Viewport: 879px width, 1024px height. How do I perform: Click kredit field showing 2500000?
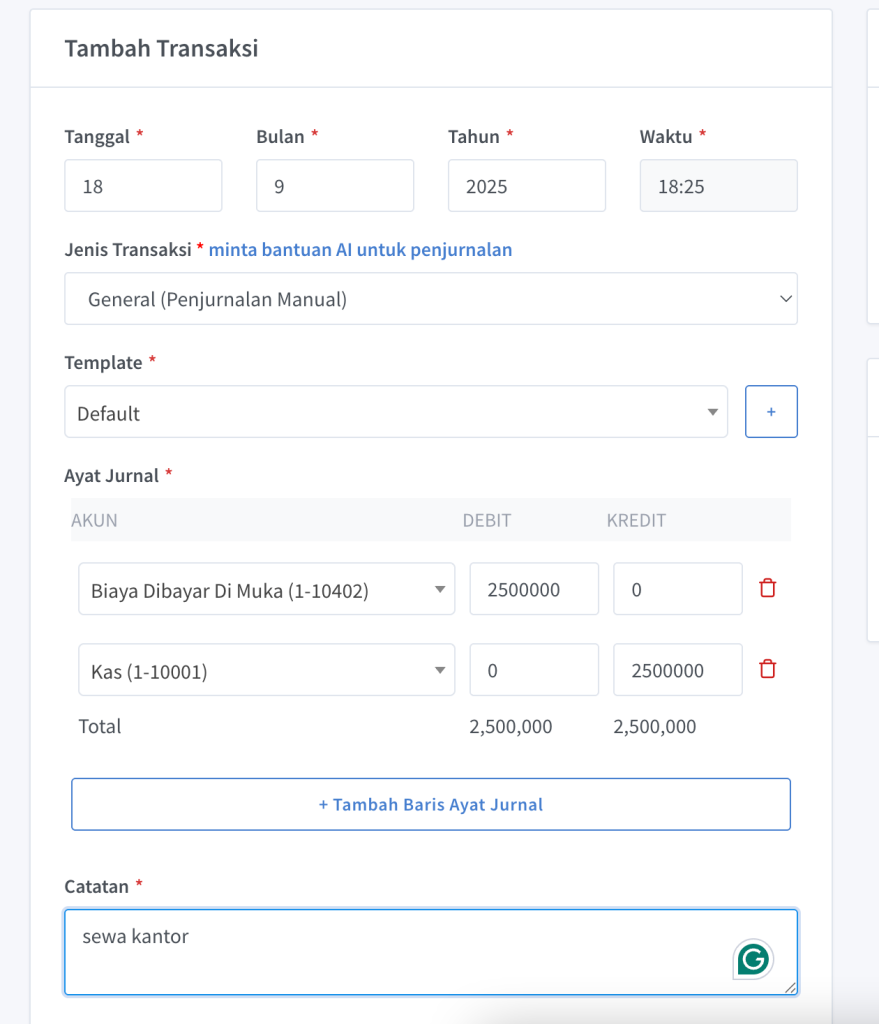tap(677, 670)
